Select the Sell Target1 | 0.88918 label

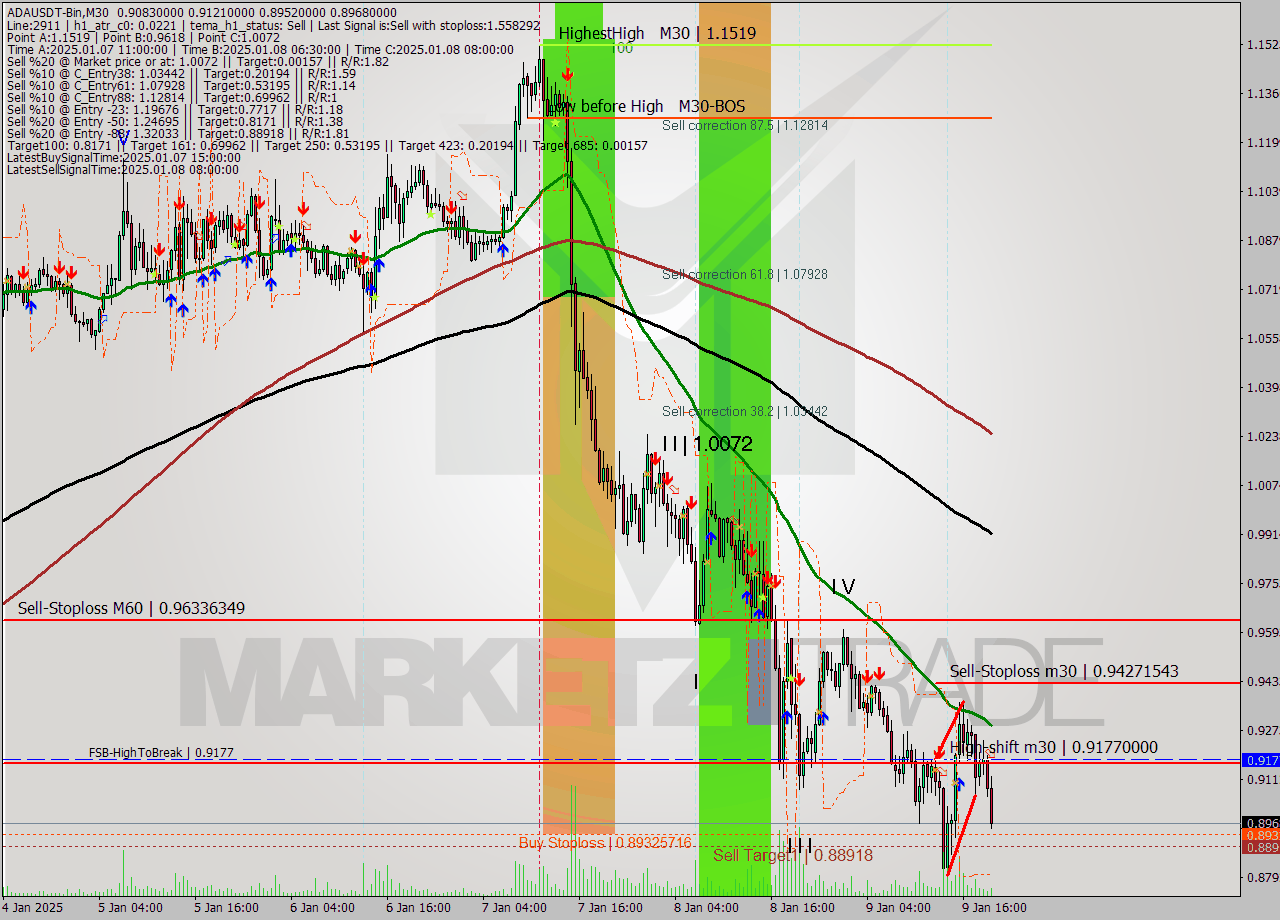[792, 855]
